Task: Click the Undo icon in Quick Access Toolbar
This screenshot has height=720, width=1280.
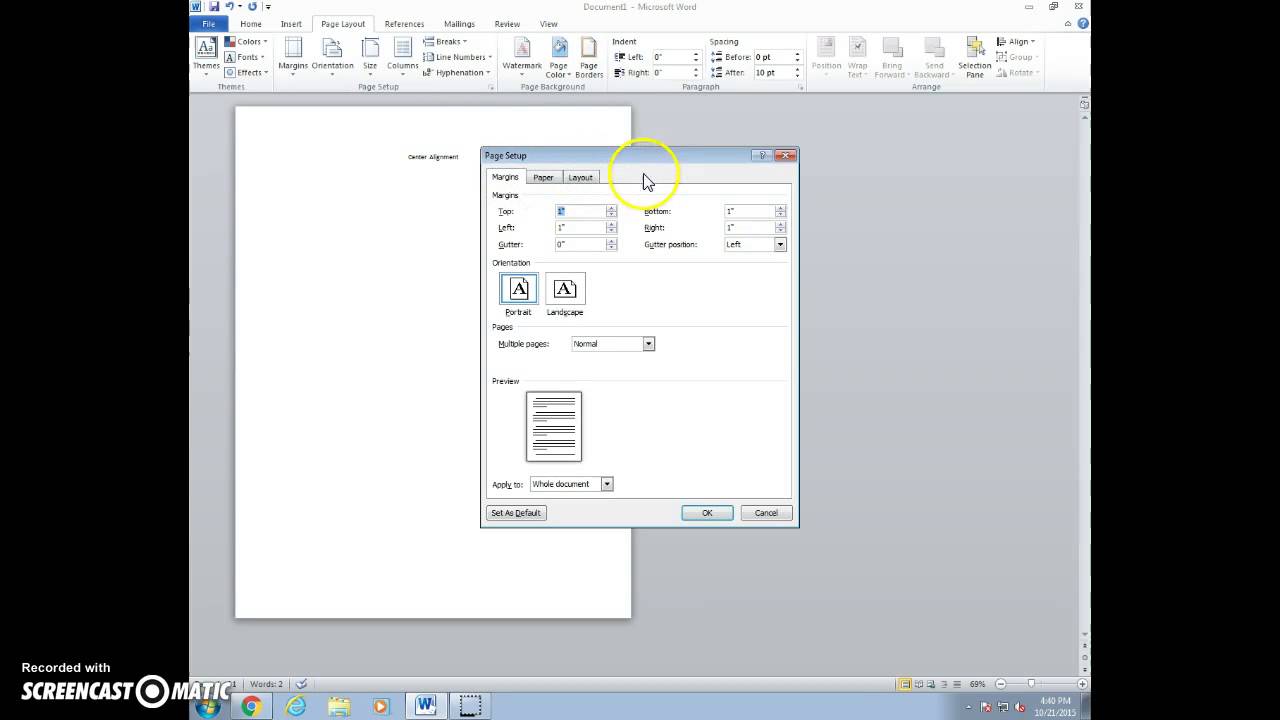Action: (x=230, y=7)
